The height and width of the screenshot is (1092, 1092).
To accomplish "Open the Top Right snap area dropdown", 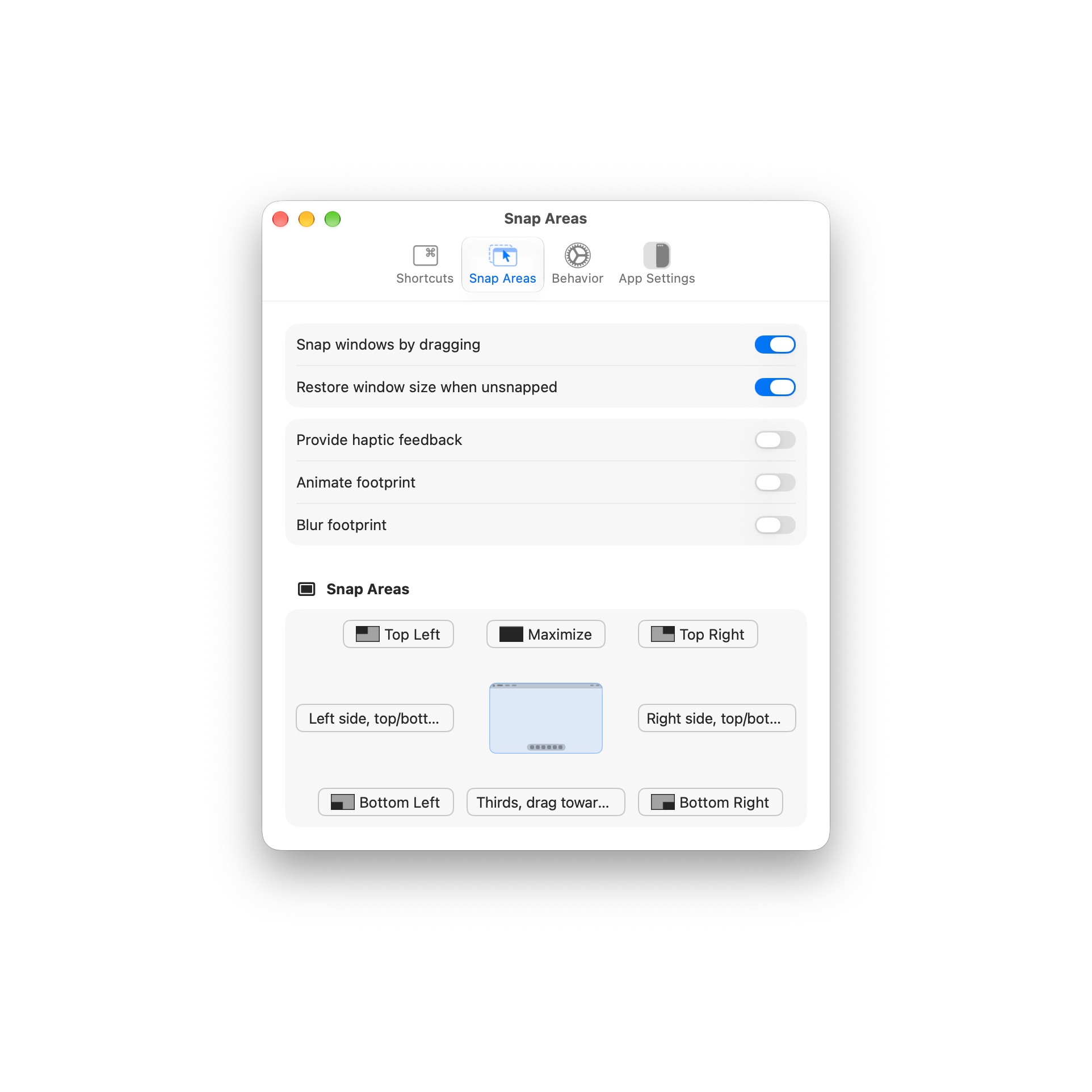I will click(x=698, y=634).
